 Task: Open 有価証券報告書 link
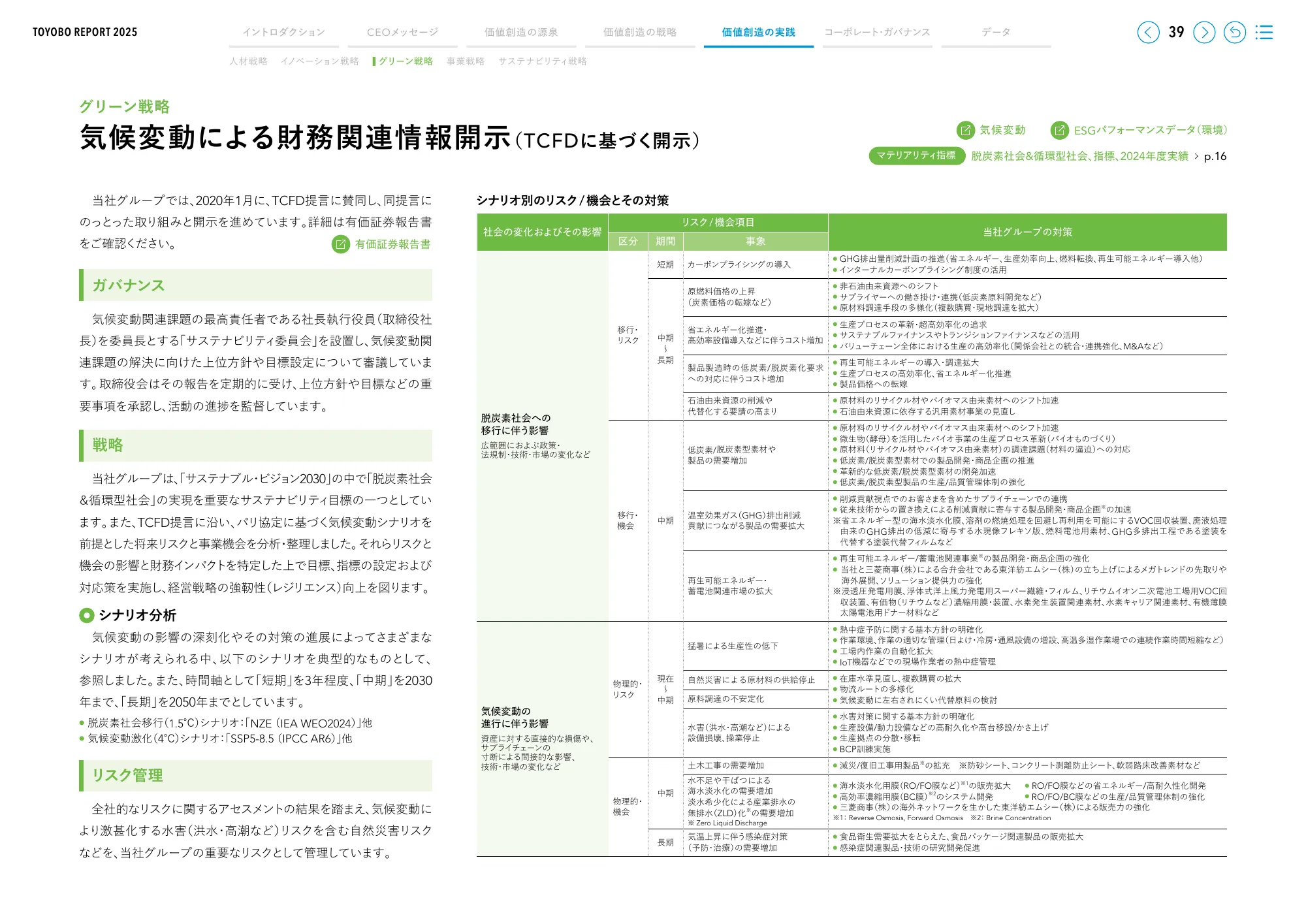pos(392,244)
